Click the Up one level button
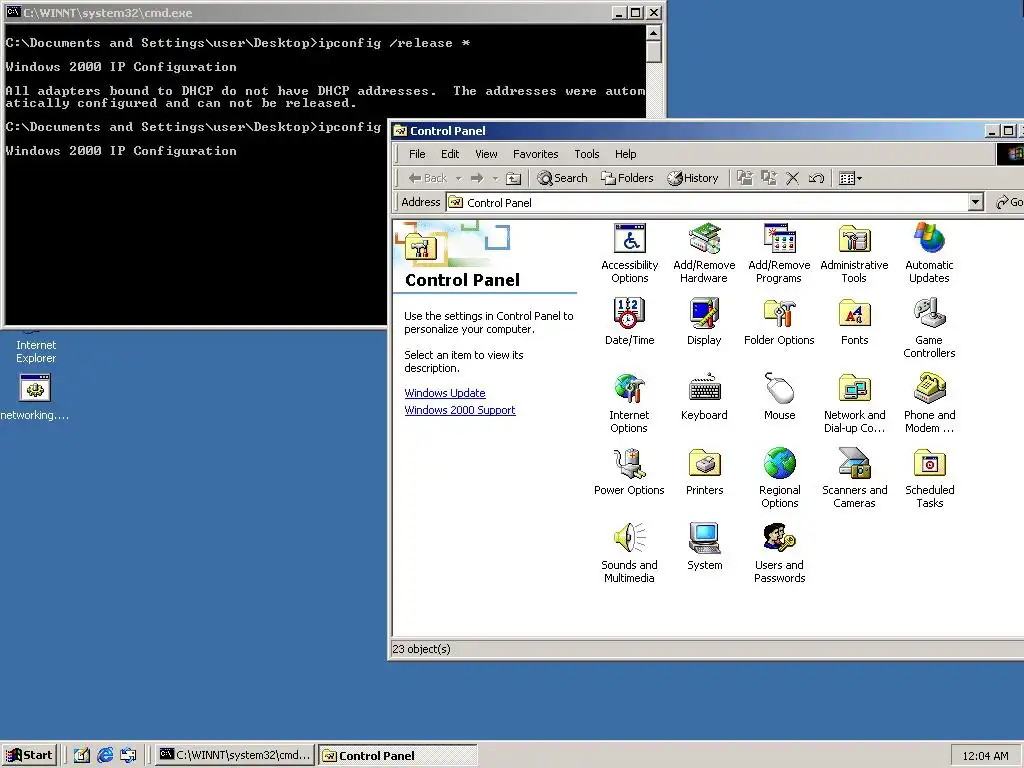 click(514, 178)
